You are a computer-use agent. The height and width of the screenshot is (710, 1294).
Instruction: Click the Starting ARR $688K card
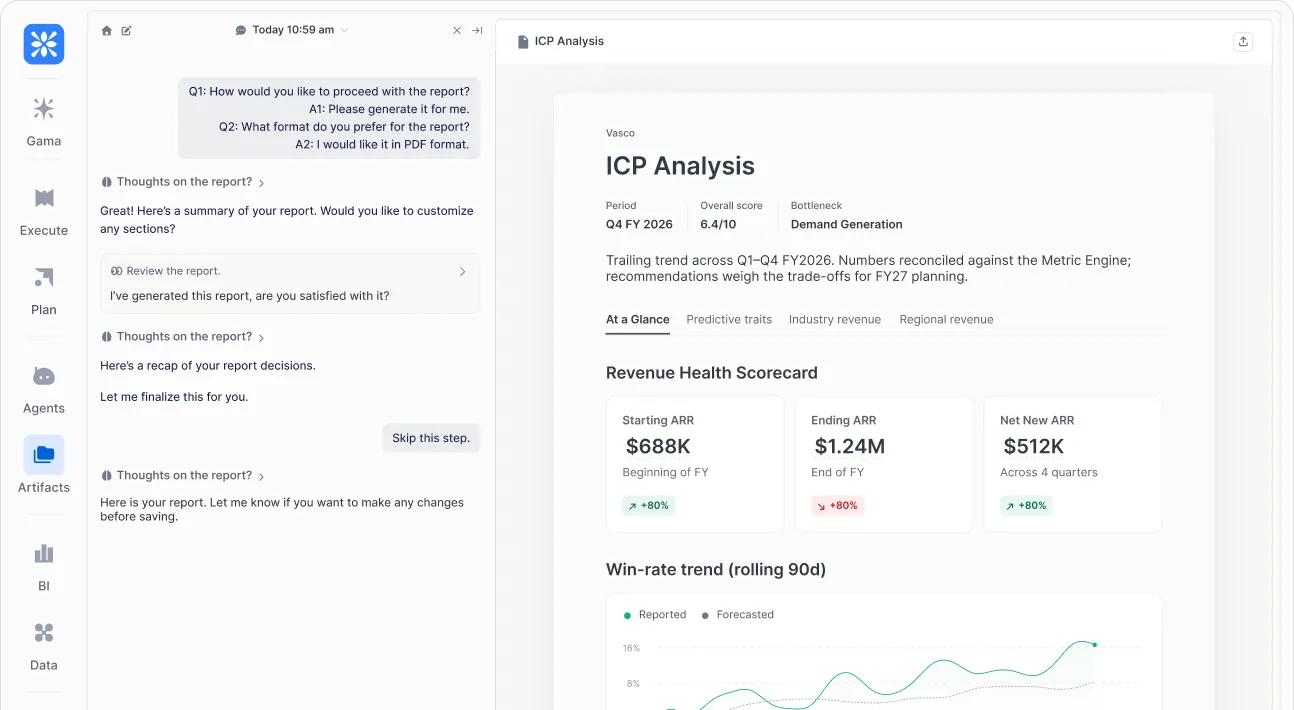pyautogui.click(x=695, y=464)
